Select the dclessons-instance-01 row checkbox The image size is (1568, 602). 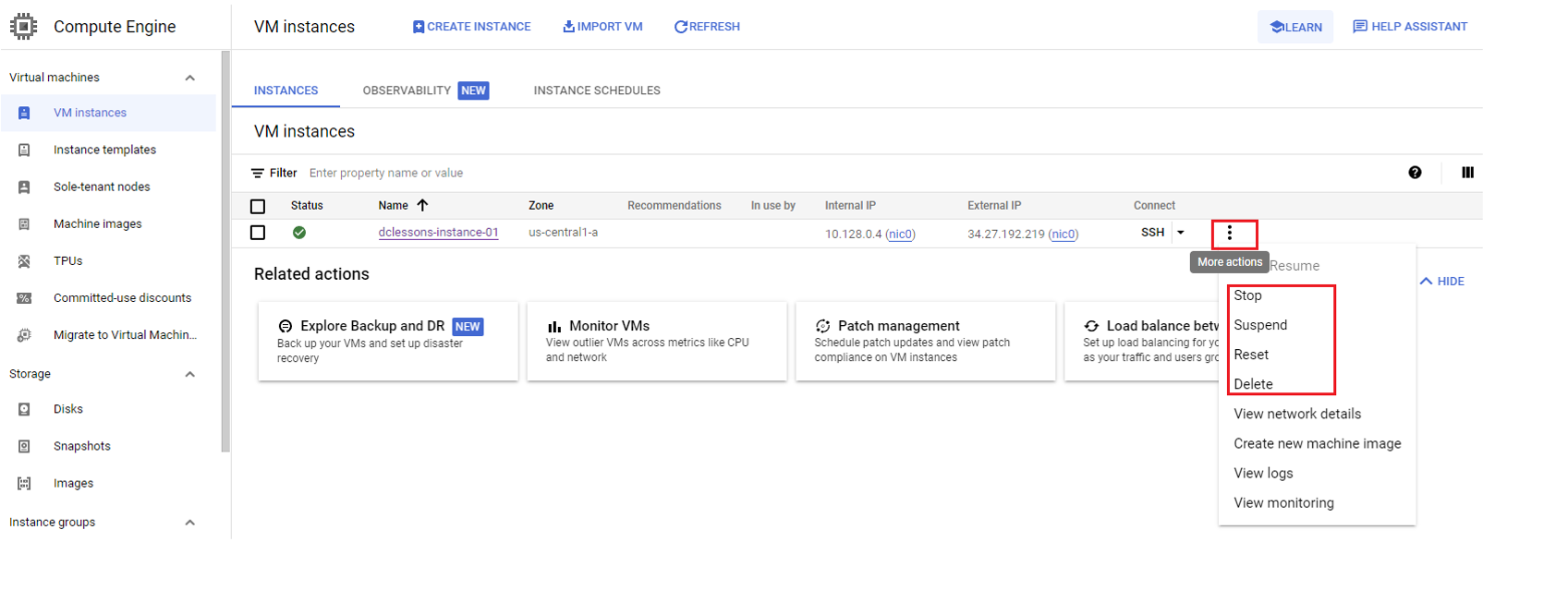pos(258,233)
